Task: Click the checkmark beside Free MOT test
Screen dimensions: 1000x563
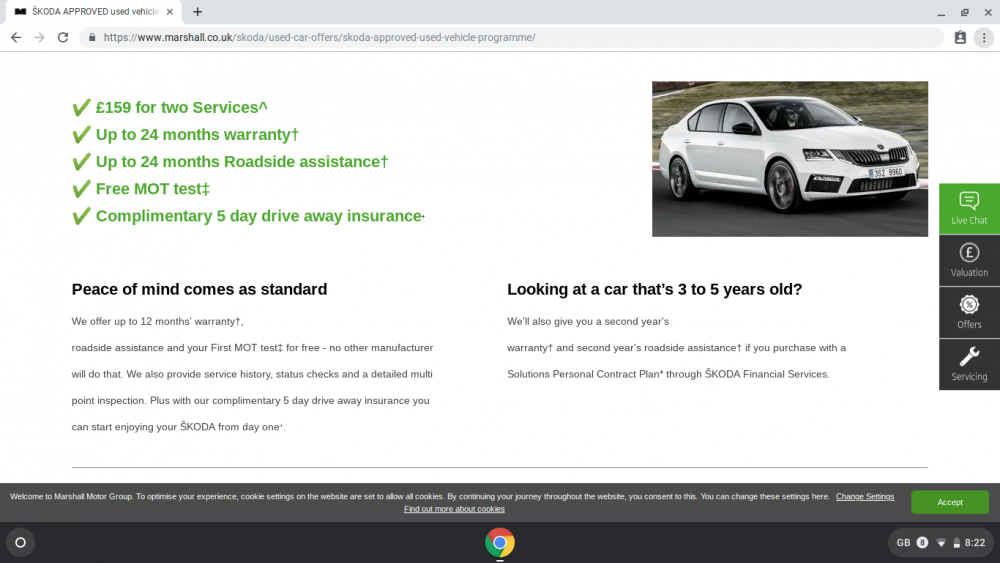Action: (82, 189)
